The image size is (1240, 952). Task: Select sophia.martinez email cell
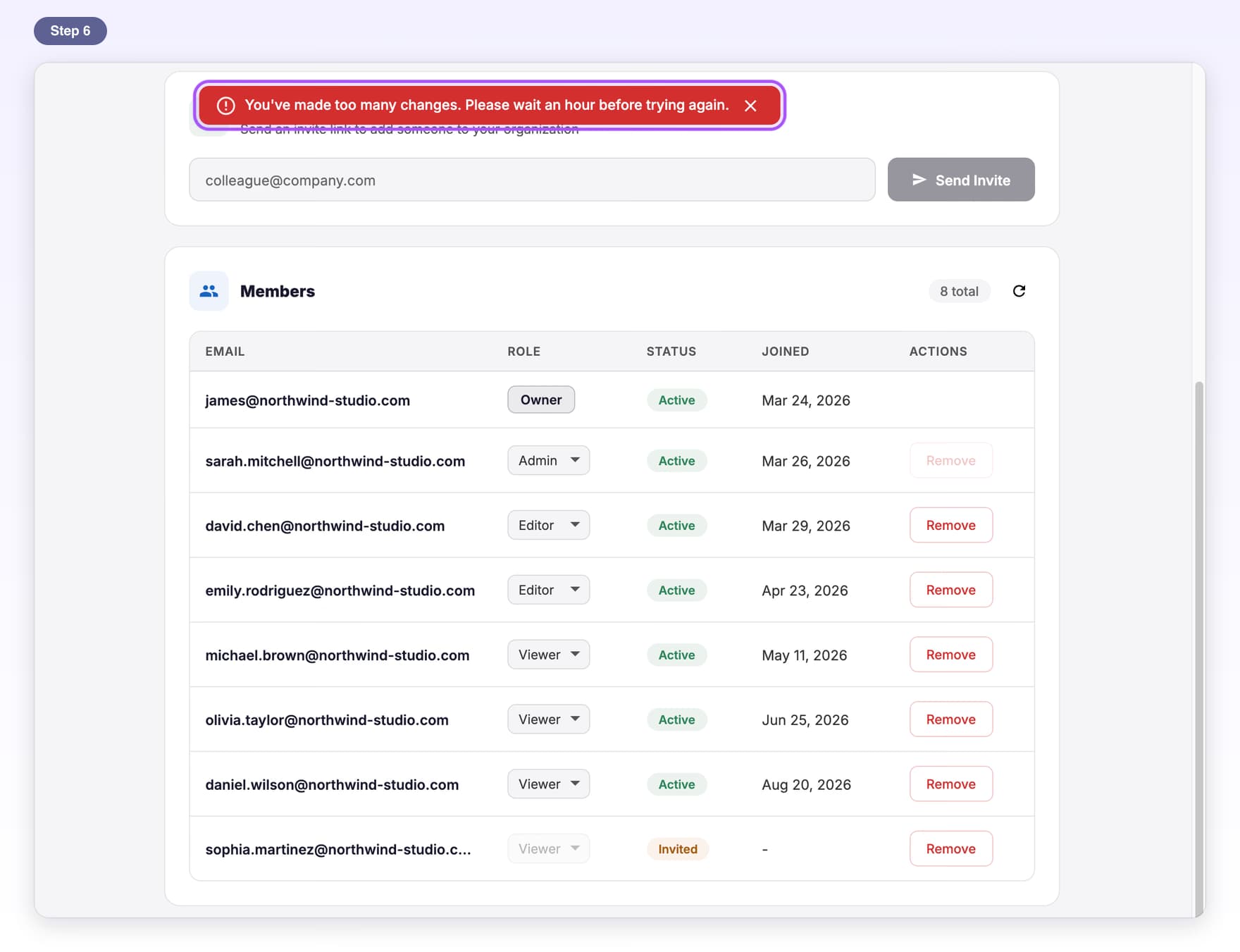click(x=338, y=849)
